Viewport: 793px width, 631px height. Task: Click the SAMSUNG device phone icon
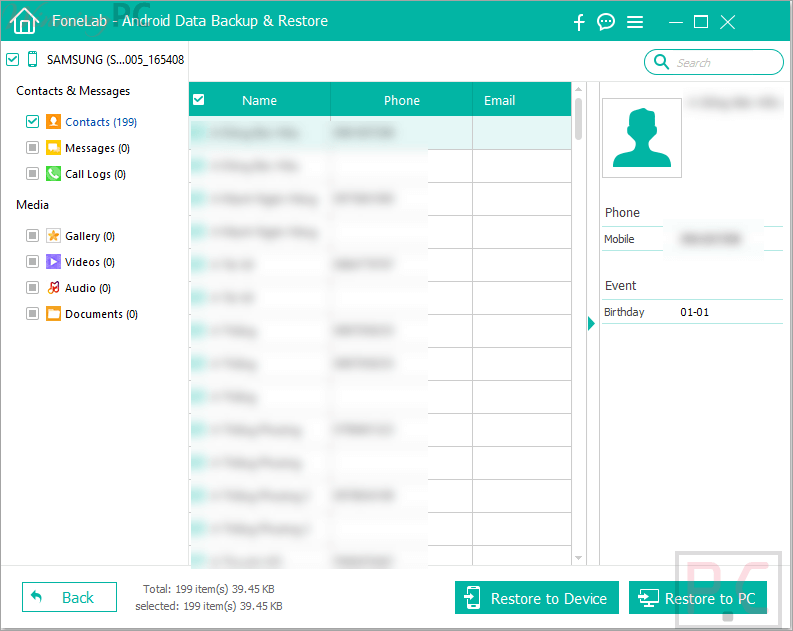pos(32,59)
